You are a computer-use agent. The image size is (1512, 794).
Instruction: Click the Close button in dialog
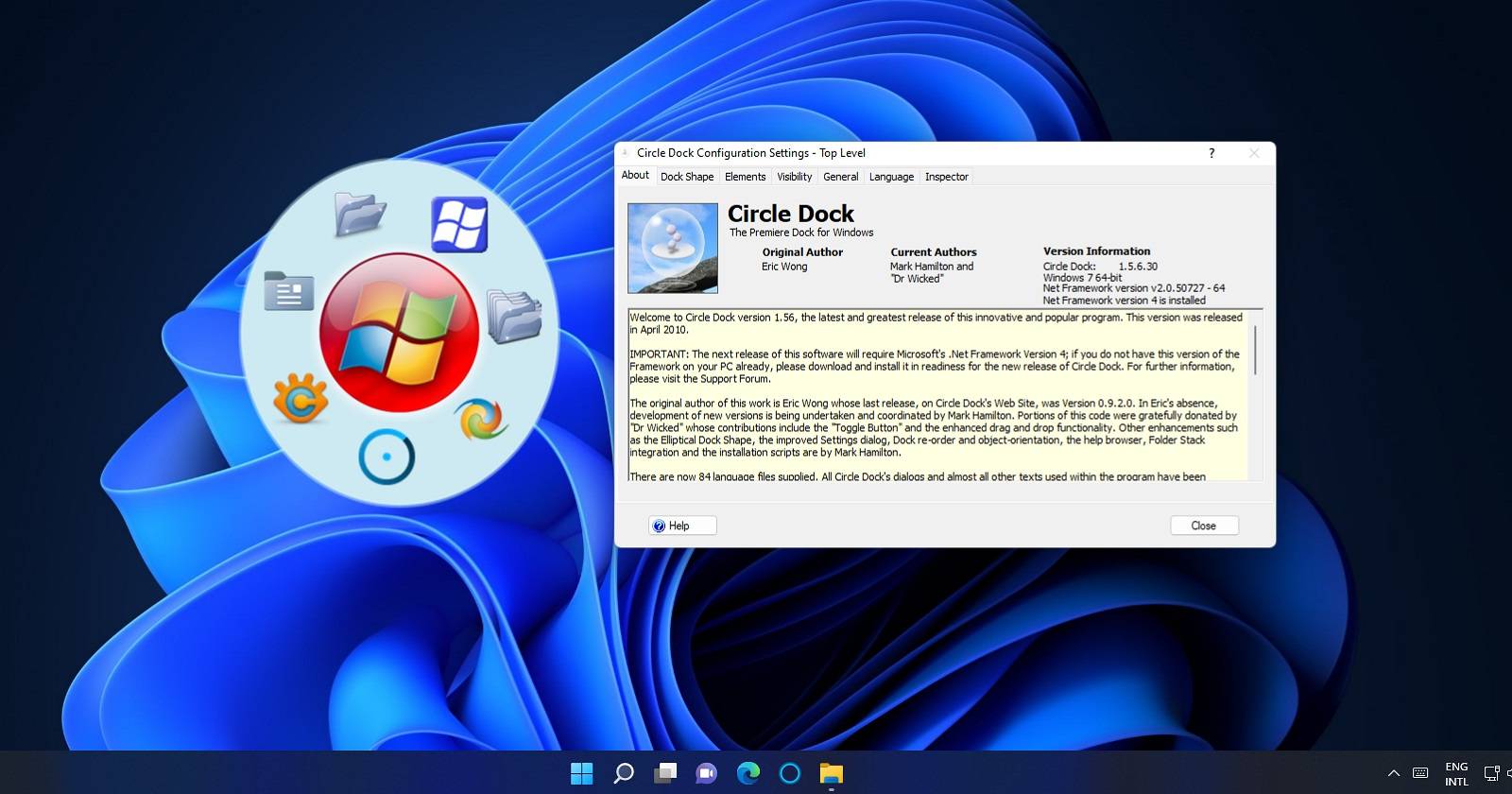tap(1203, 526)
